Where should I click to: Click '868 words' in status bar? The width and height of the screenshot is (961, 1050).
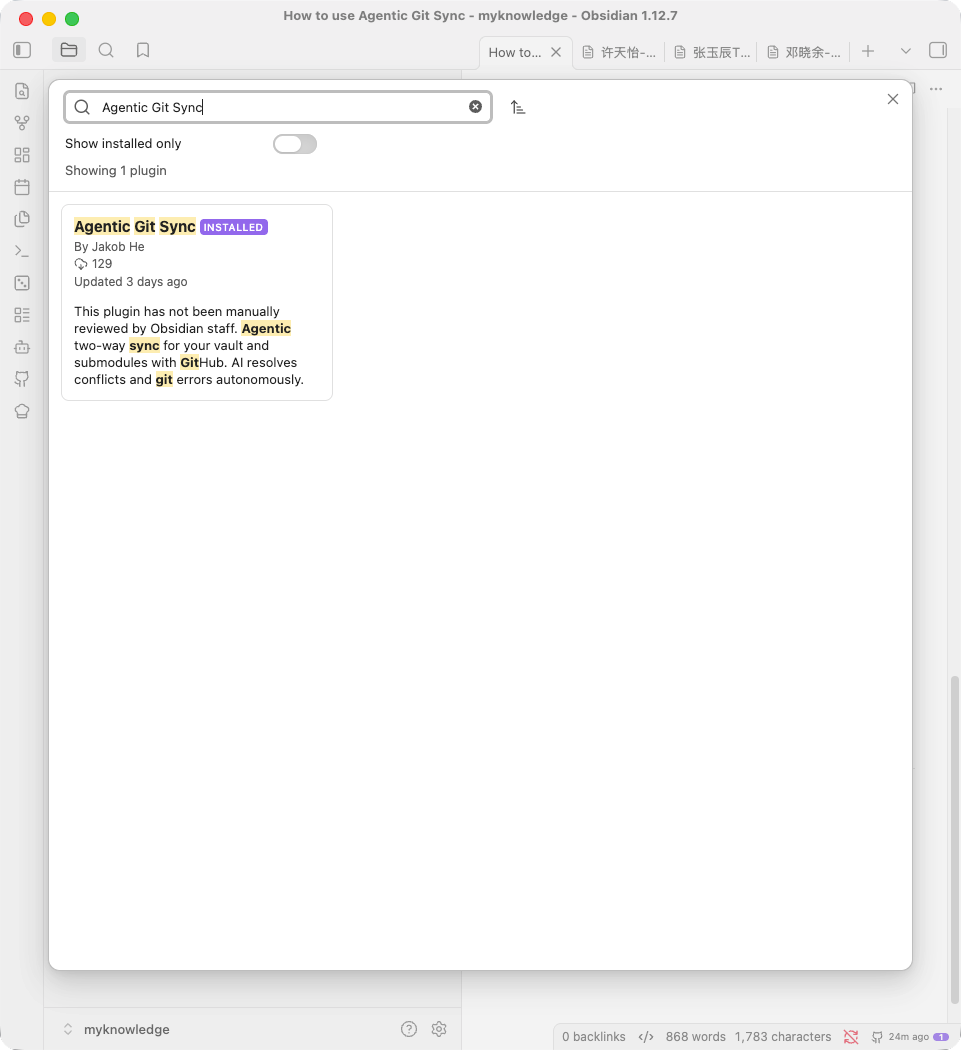695,1037
